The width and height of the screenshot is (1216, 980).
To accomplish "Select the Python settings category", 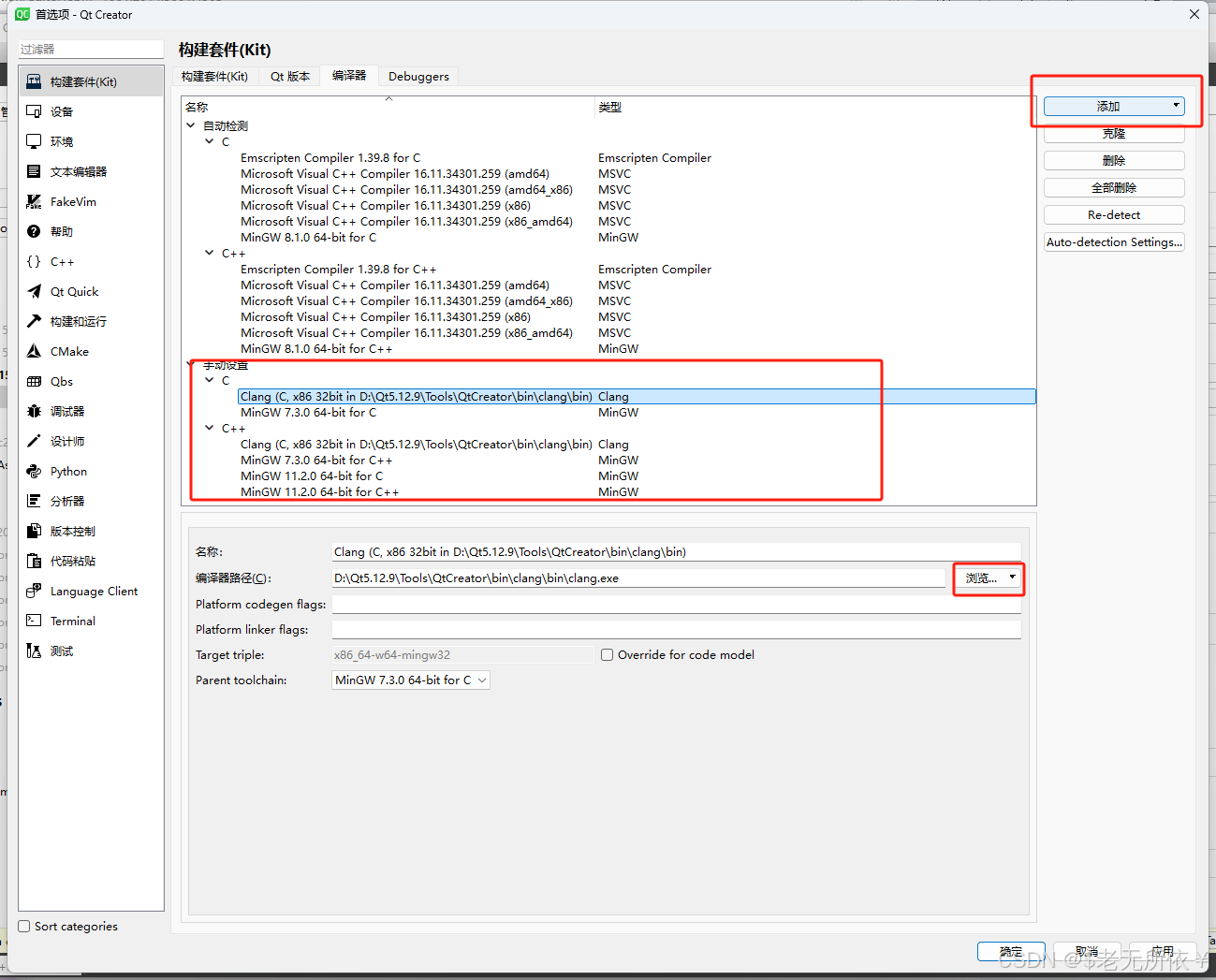I will (67, 471).
